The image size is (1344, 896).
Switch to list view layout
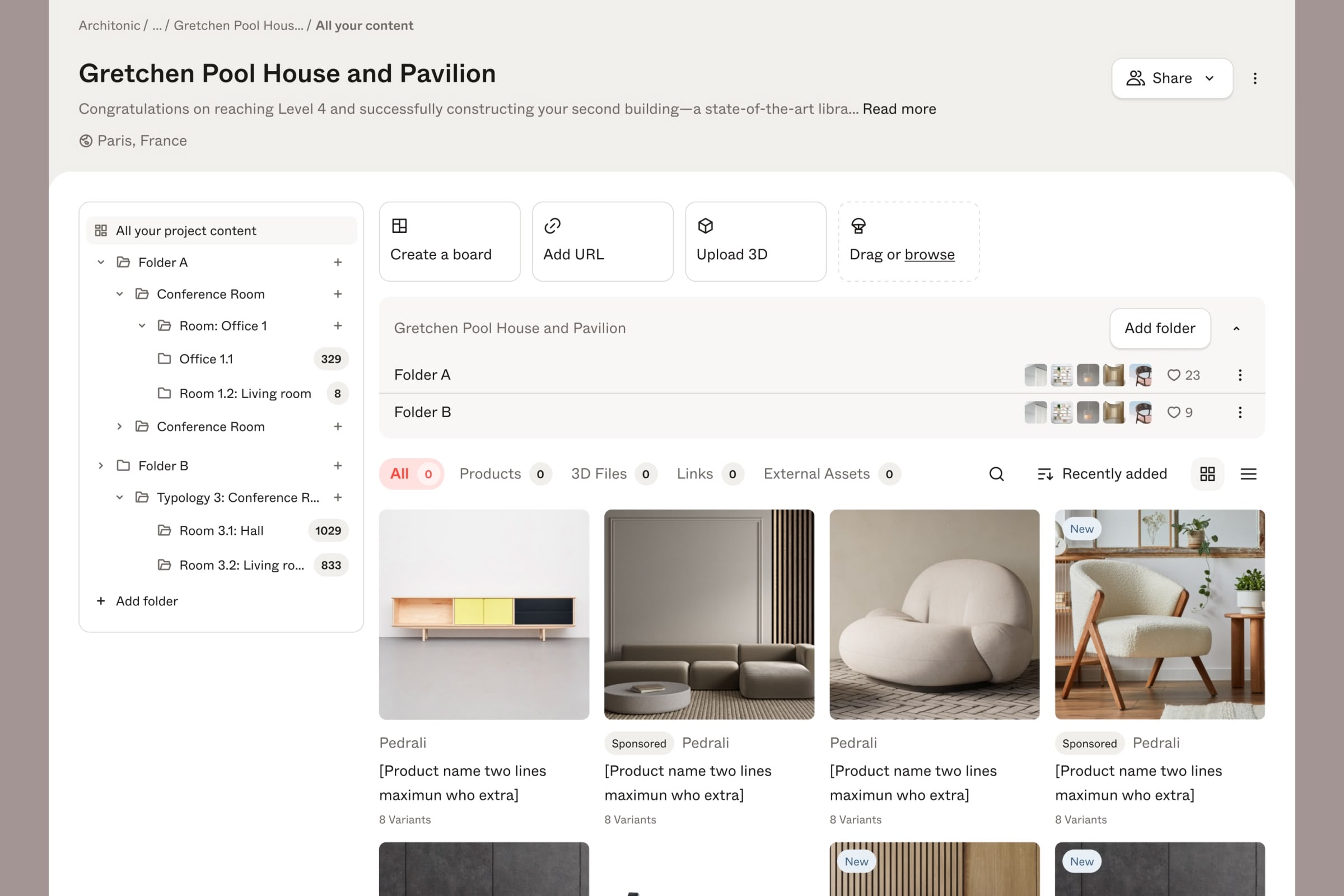click(x=1249, y=474)
